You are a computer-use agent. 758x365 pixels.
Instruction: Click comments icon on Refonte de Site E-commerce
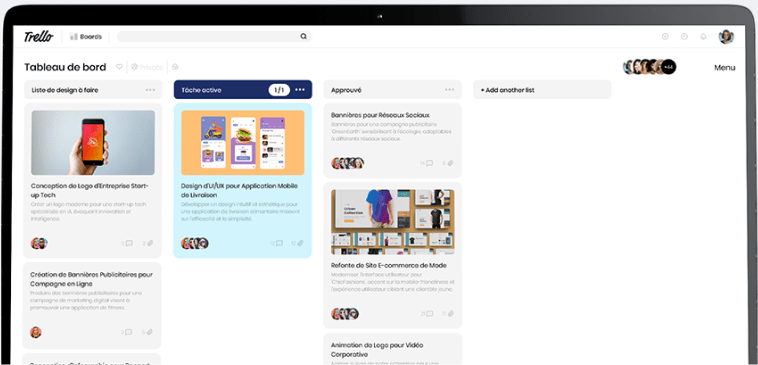[429, 314]
